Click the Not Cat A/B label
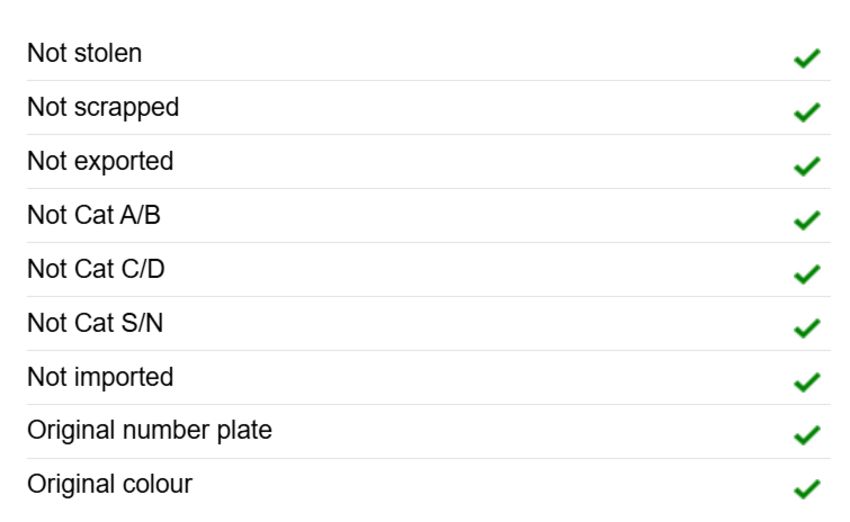850x522 pixels. pyautogui.click(x=94, y=215)
